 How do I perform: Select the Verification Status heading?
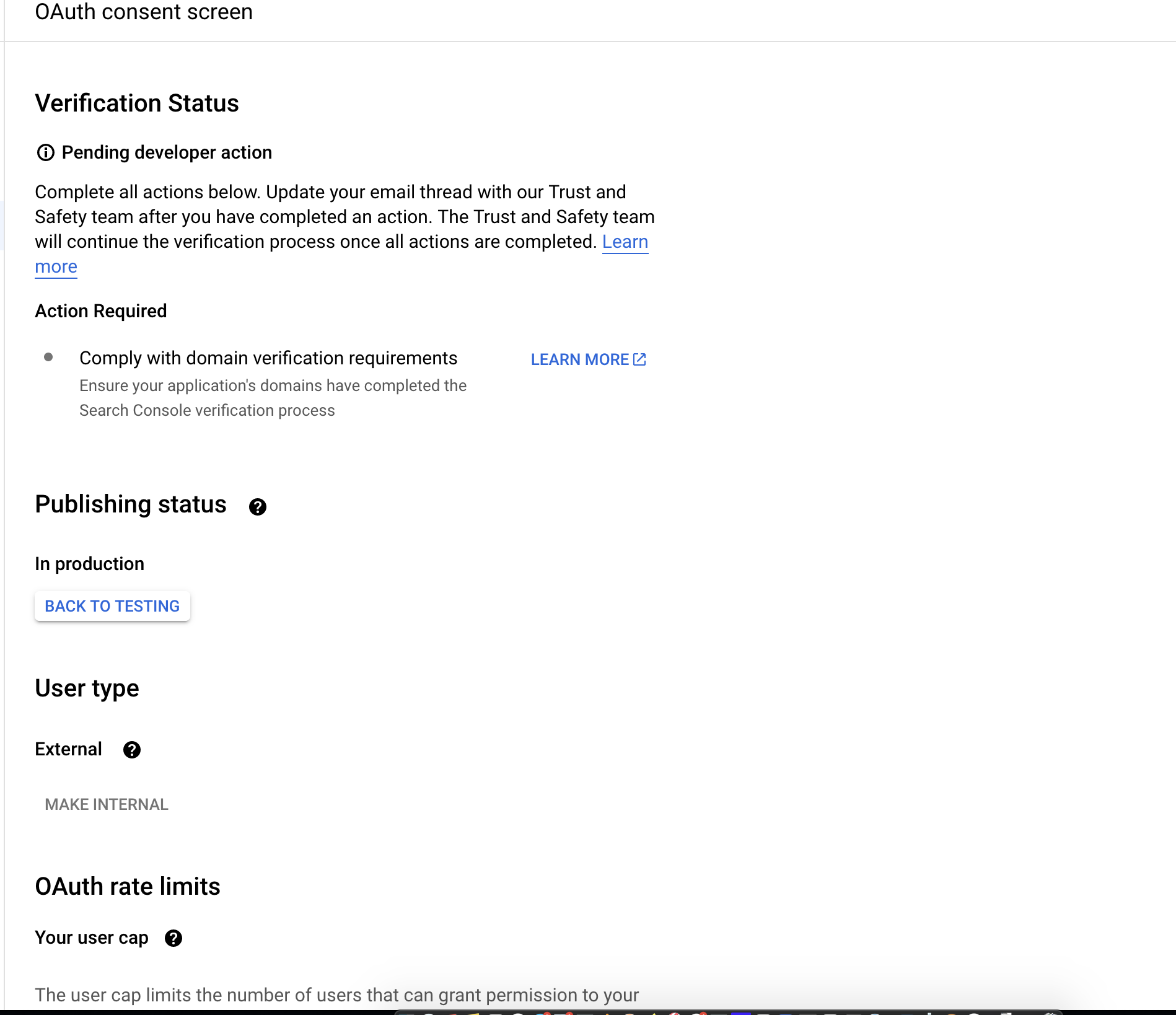coord(137,103)
